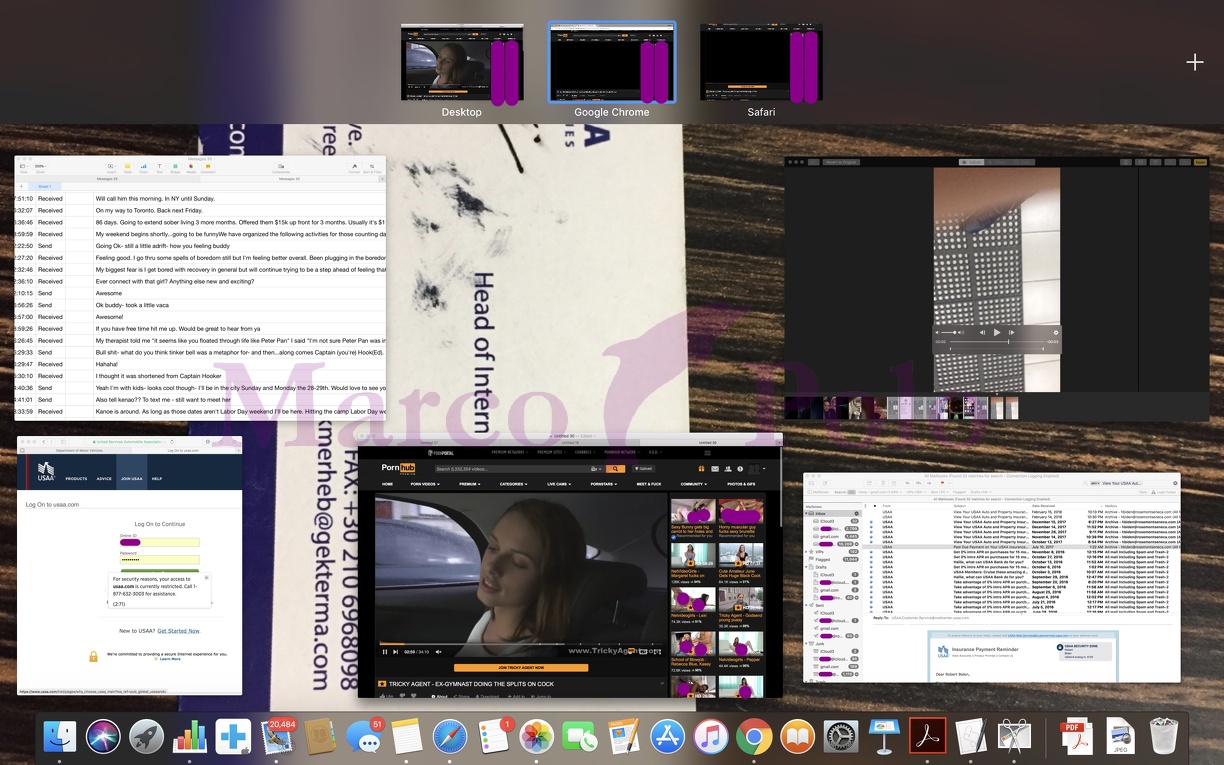Collapse Drafts mailbox group in Mail
This screenshot has height=765, width=1224.
coord(806,567)
